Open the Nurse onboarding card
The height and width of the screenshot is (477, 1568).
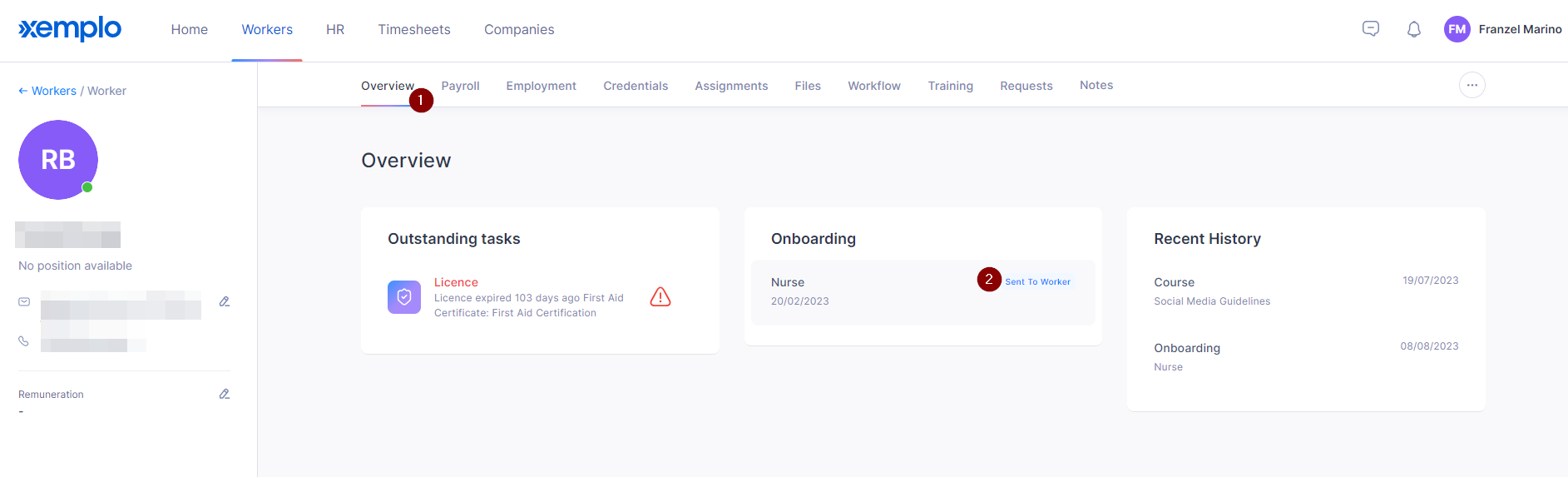click(x=923, y=292)
